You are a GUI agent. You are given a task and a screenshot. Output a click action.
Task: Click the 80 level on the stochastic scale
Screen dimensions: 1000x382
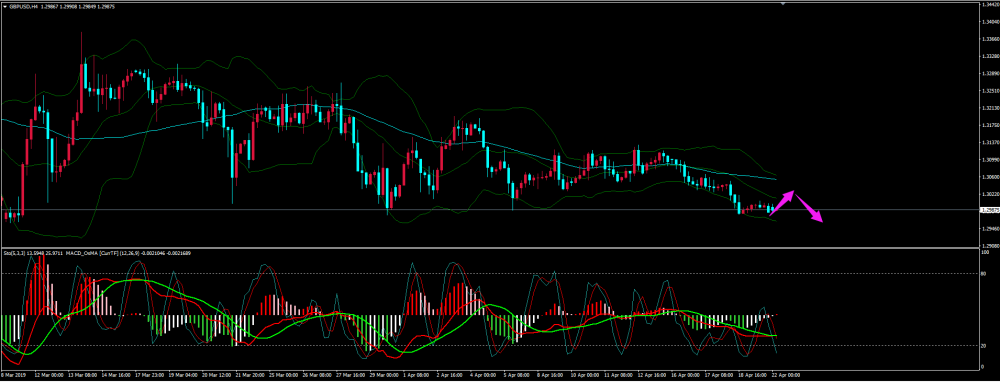[983, 274]
